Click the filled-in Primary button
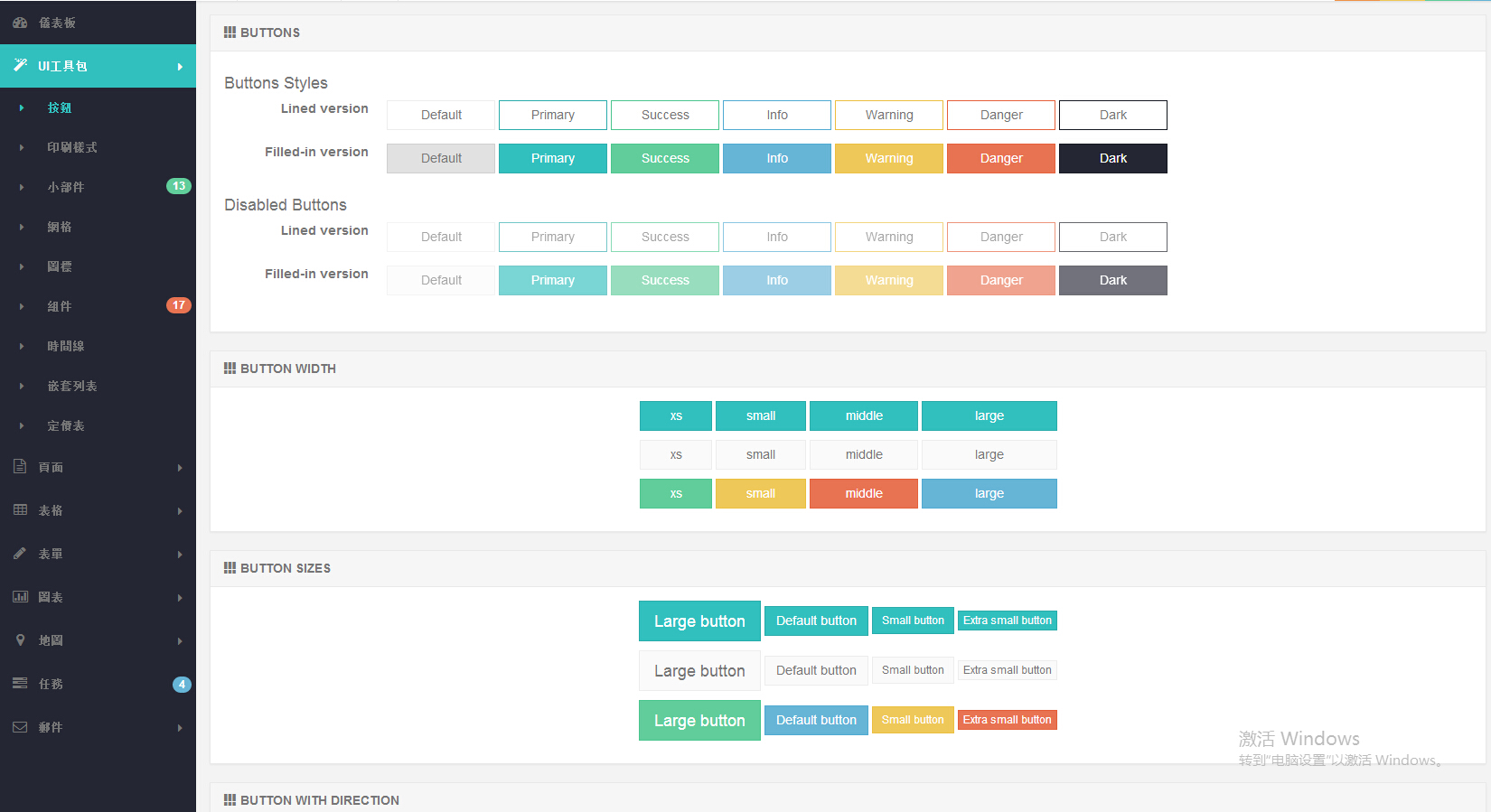Viewport: 1491px width, 812px height. coord(552,158)
